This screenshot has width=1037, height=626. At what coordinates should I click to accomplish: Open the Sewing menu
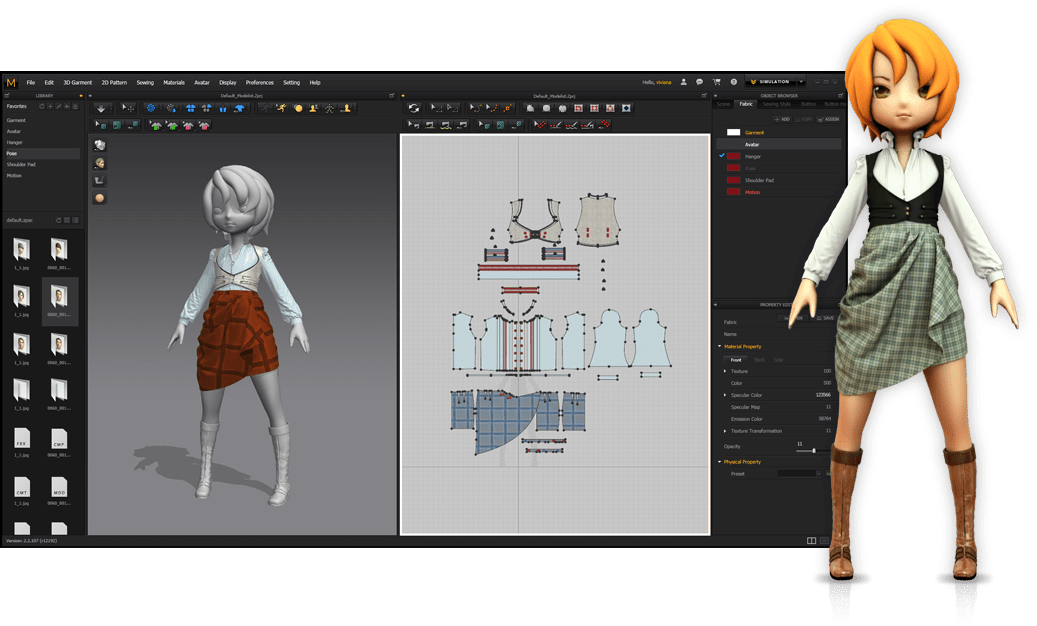coord(145,82)
